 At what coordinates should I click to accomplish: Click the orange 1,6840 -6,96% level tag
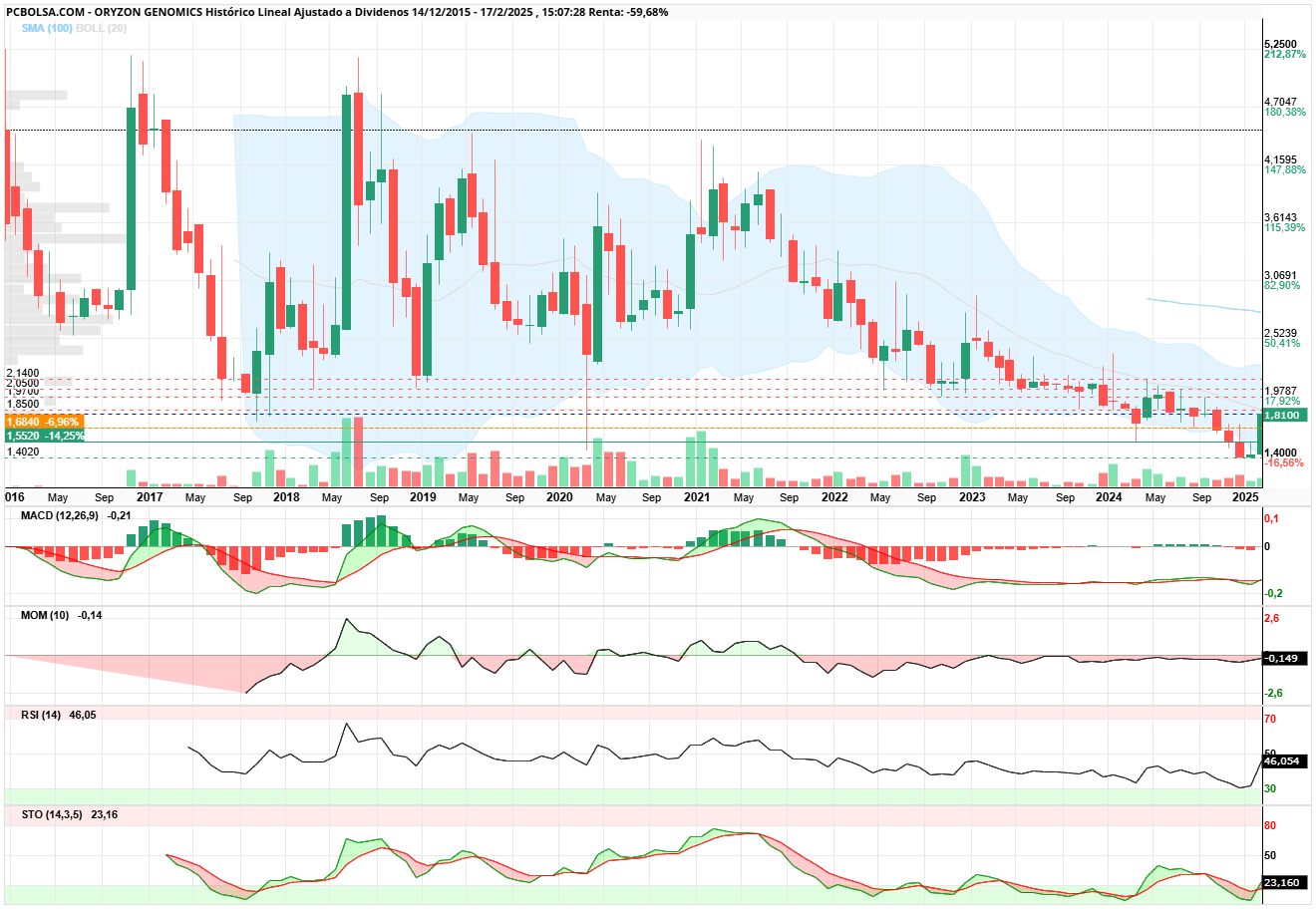(44, 423)
